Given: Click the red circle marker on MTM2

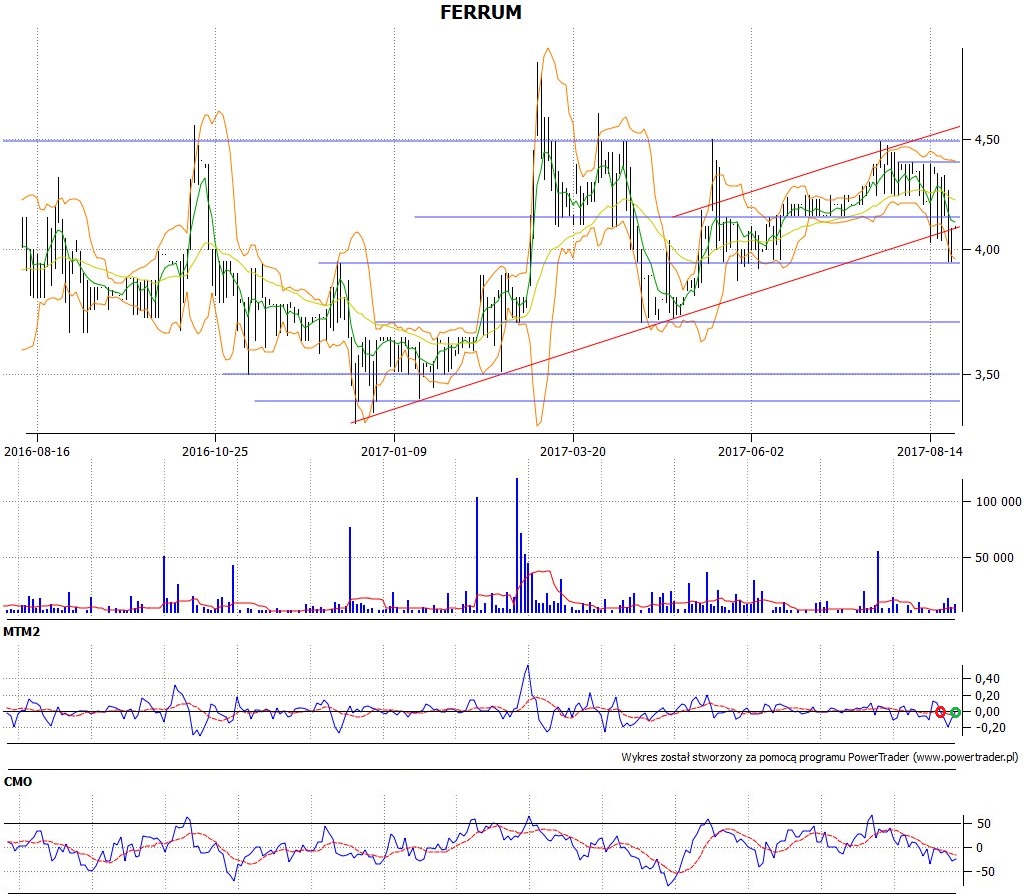Looking at the screenshot, I should tap(940, 712).
